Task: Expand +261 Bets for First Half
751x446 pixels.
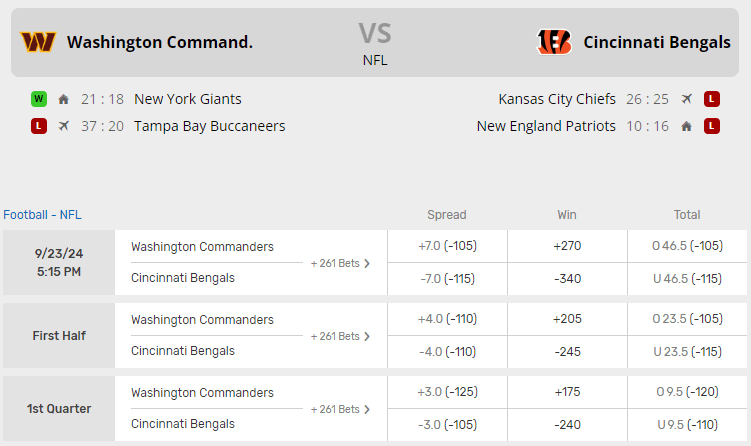Action: coord(340,336)
